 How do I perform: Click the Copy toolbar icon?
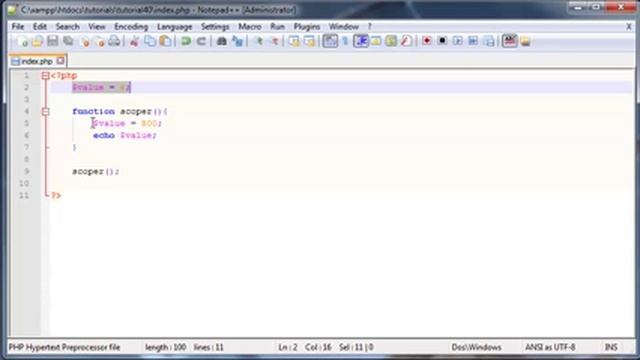pos(150,41)
